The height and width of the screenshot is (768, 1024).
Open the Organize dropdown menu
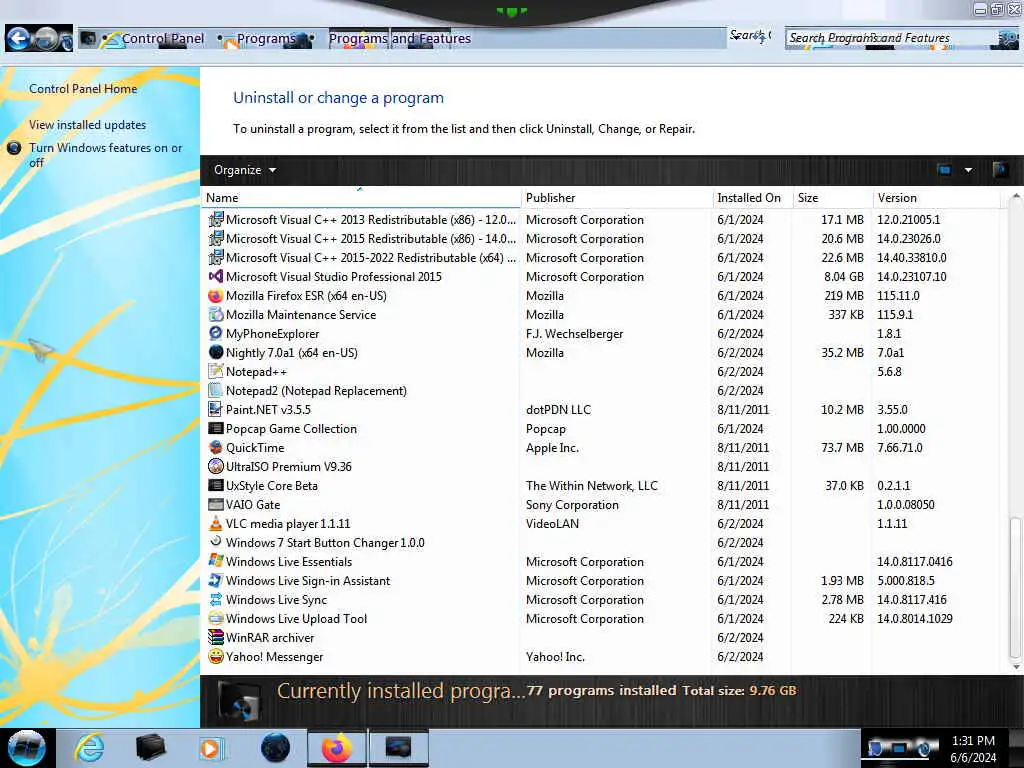[245, 170]
